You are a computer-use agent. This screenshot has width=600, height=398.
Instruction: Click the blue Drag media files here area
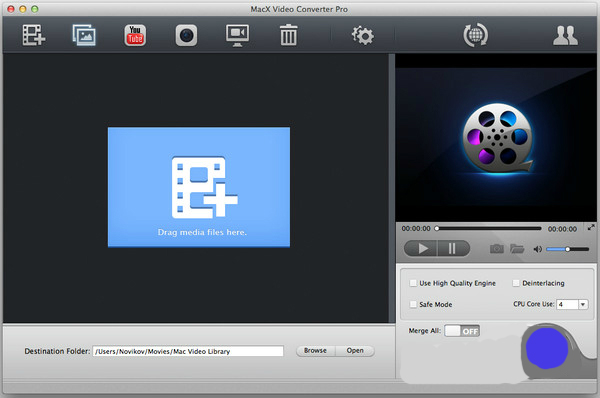(x=199, y=187)
